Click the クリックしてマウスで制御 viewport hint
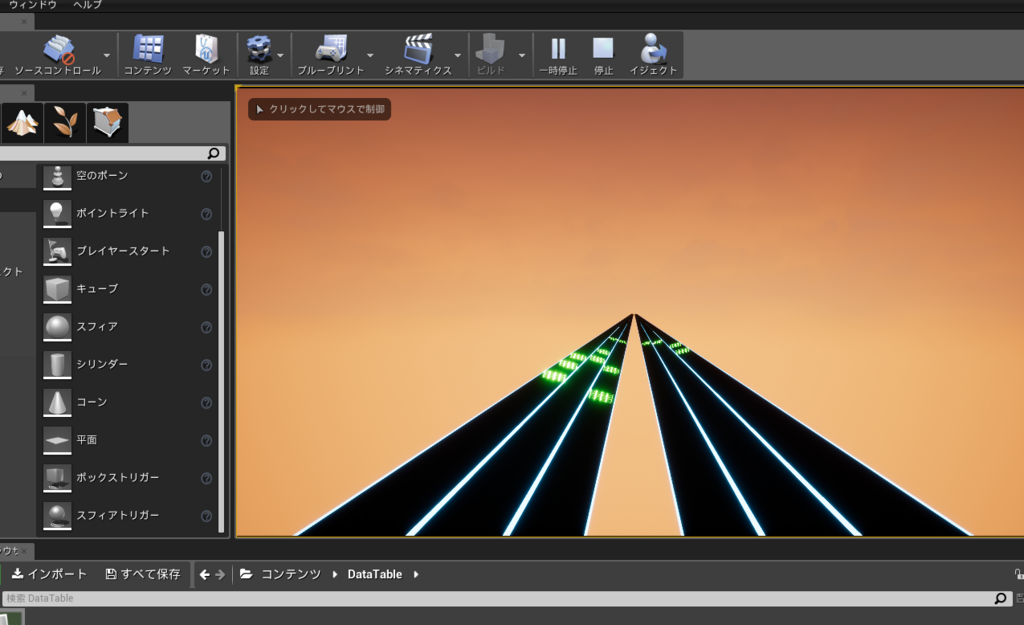 [319, 109]
